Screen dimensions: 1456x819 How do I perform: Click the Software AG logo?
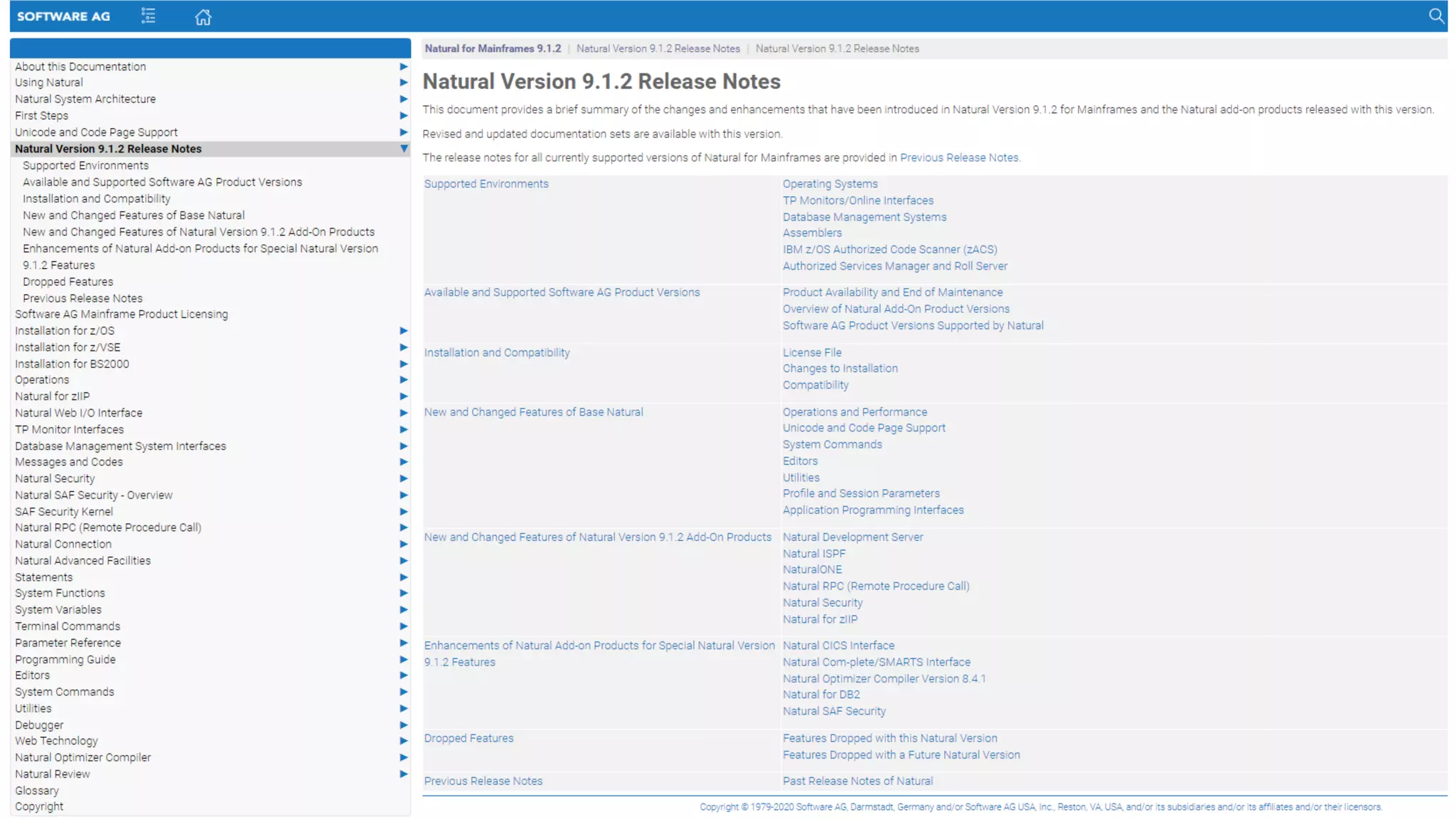tap(63, 16)
